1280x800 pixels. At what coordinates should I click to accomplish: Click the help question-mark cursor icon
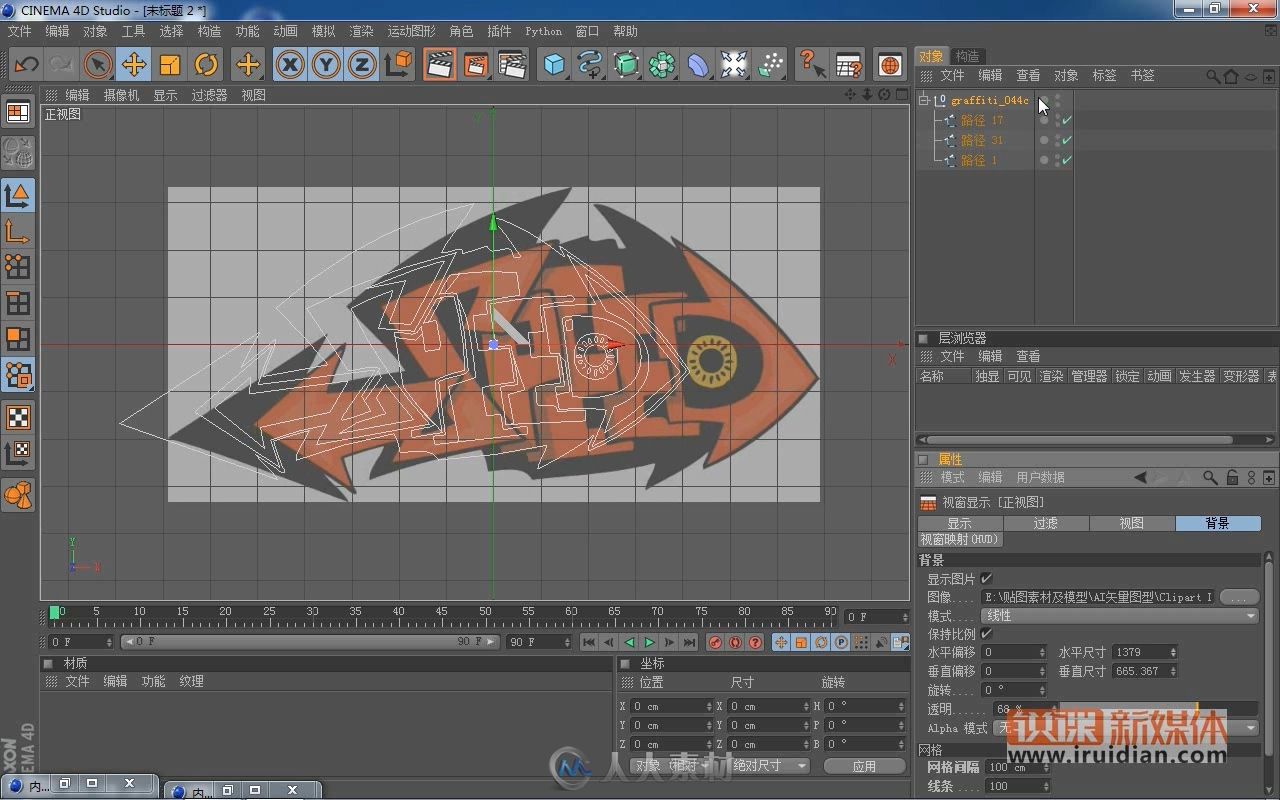click(812, 65)
